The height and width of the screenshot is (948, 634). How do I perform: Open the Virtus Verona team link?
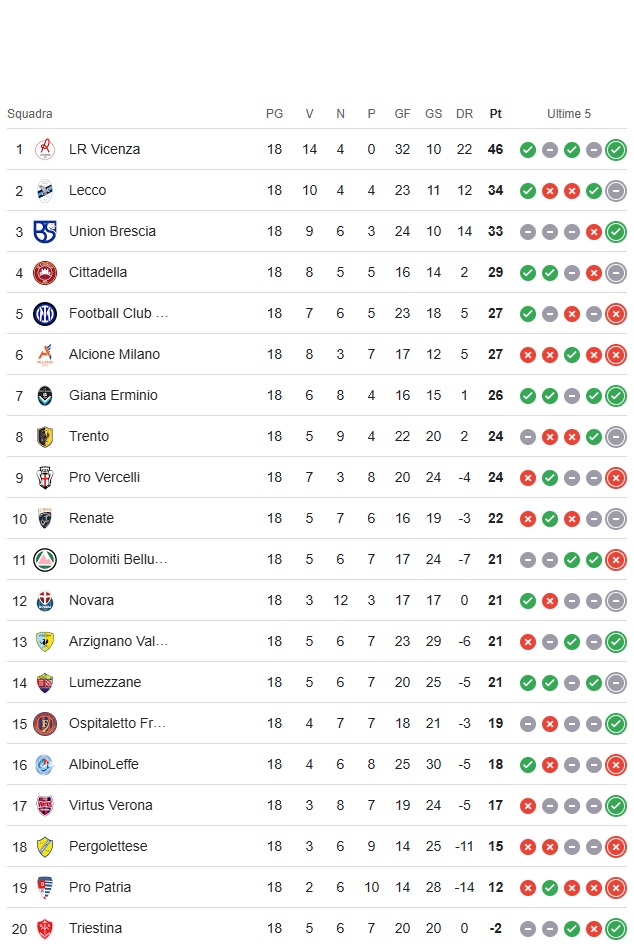coord(110,806)
